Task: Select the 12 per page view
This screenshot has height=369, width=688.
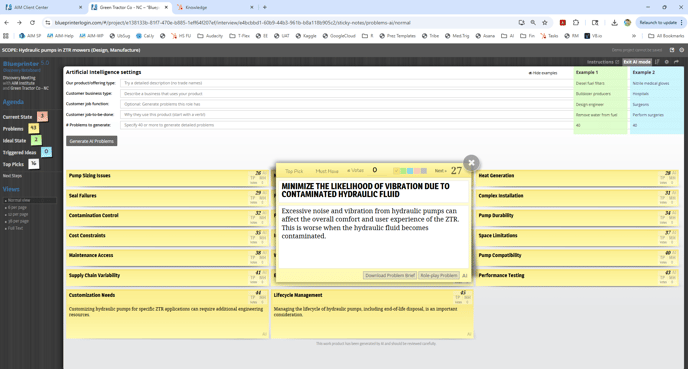Action: [x=18, y=214]
